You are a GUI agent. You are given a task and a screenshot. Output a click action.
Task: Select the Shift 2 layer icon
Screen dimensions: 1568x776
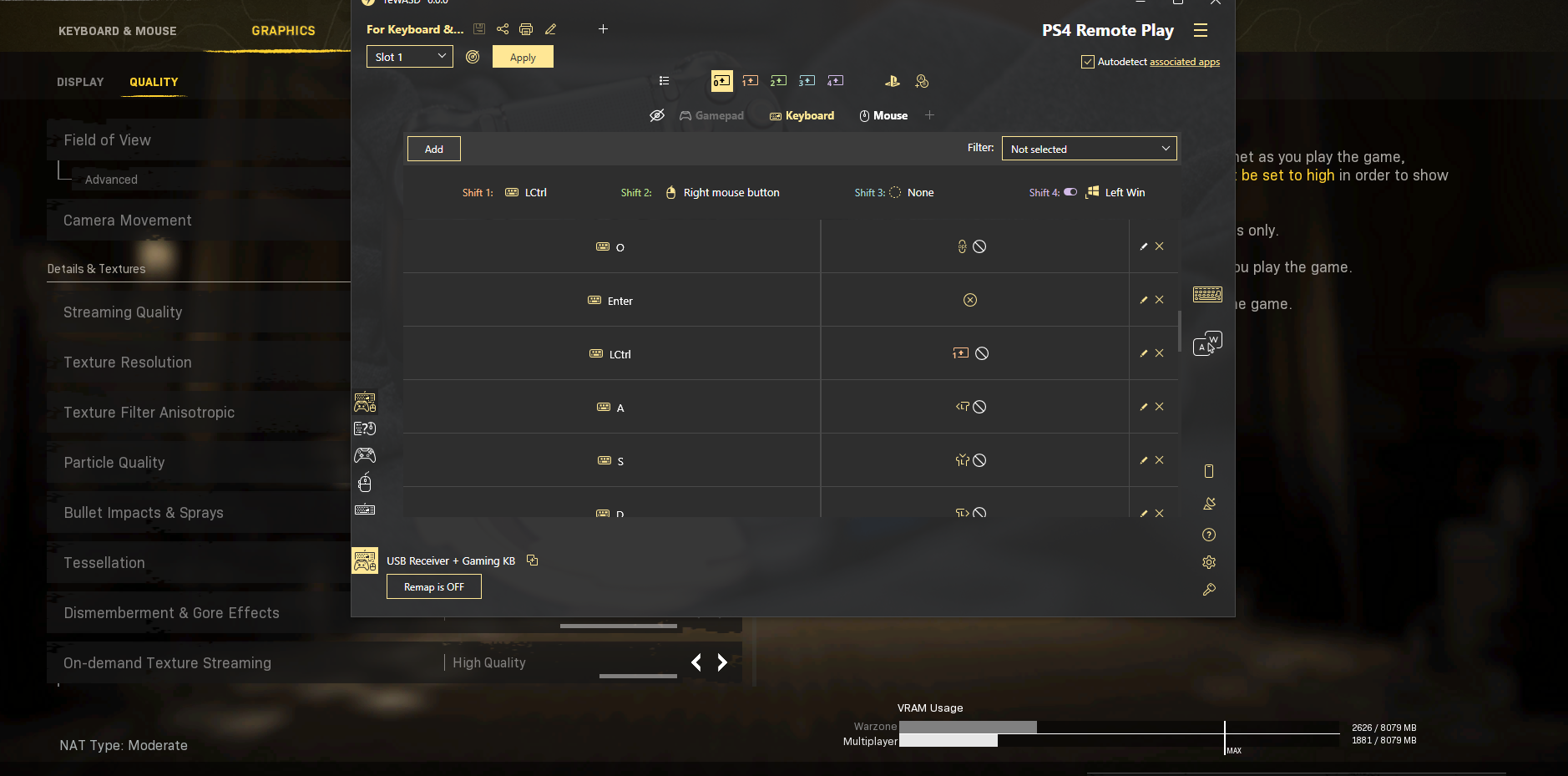point(778,81)
